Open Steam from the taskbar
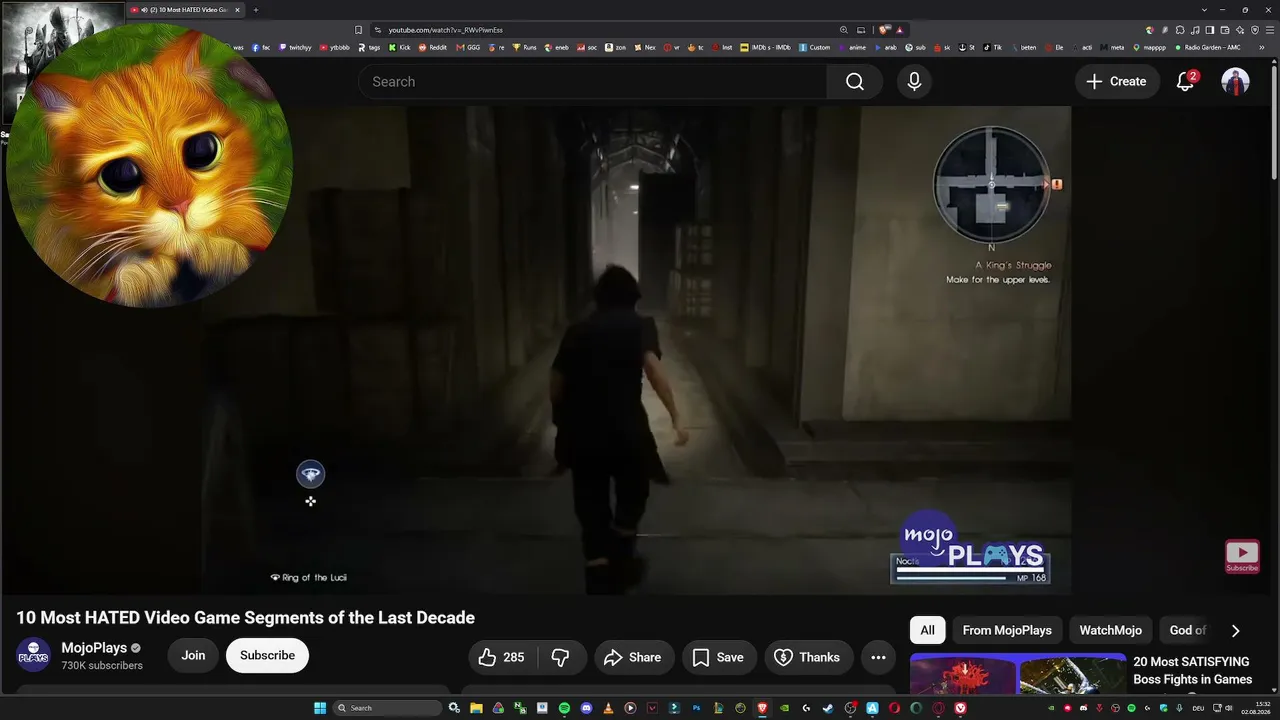 pyautogui.click(x=828, y=708)
